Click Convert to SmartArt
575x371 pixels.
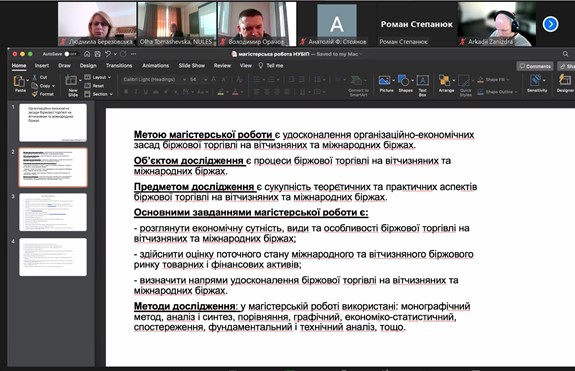(358, 85)
